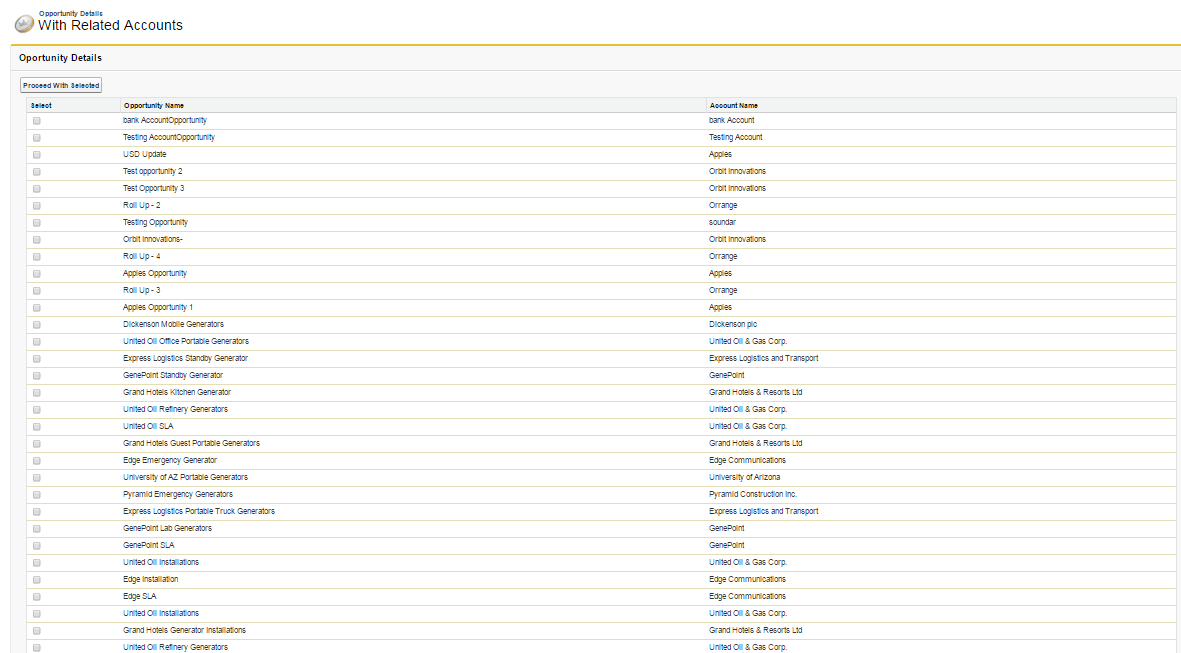The image size is (1181, 653).
Task: Check the box for Roll Up - 2
Action: [x=37, y=206]
